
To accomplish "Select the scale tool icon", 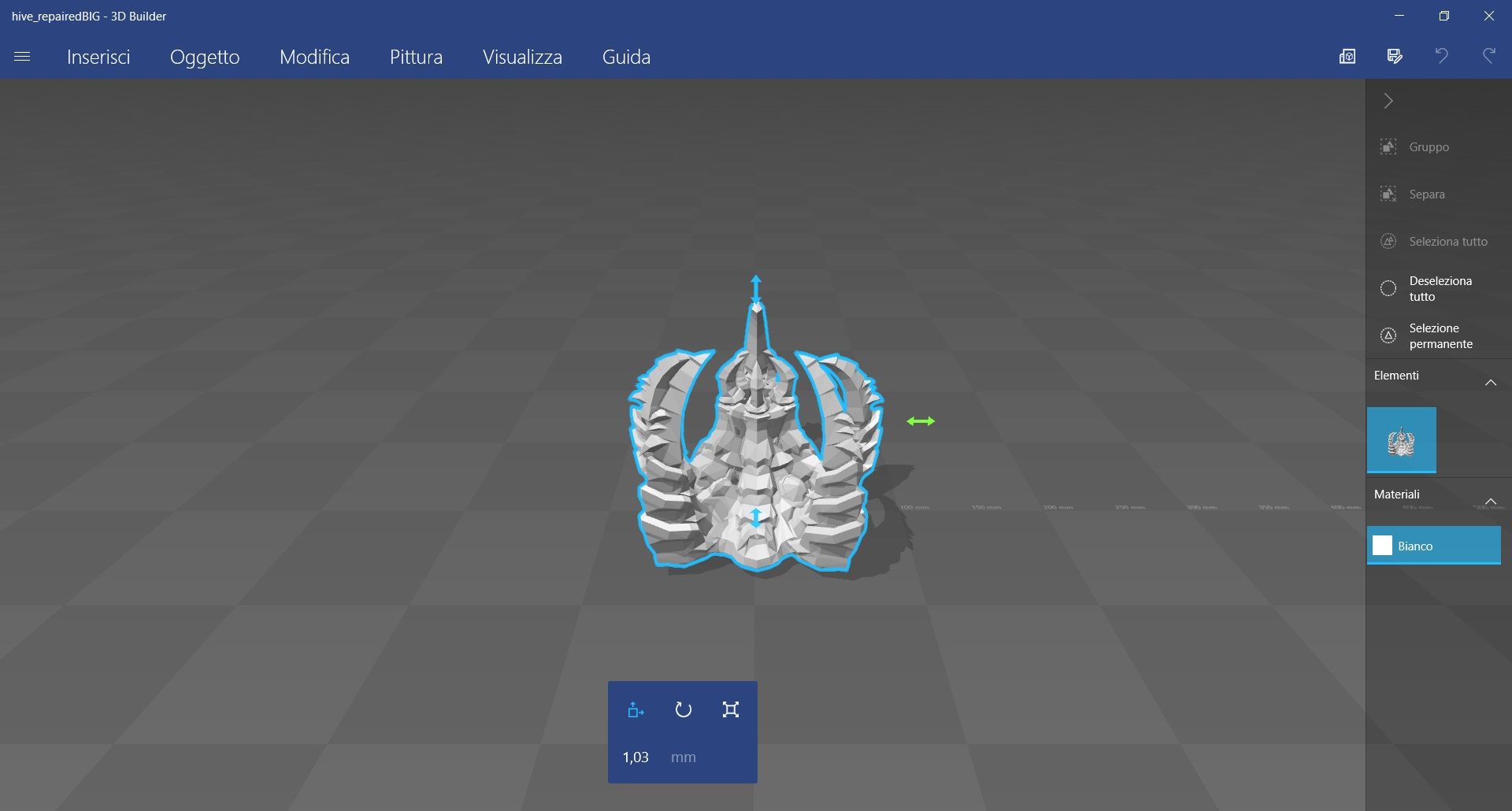I will 730,710.
